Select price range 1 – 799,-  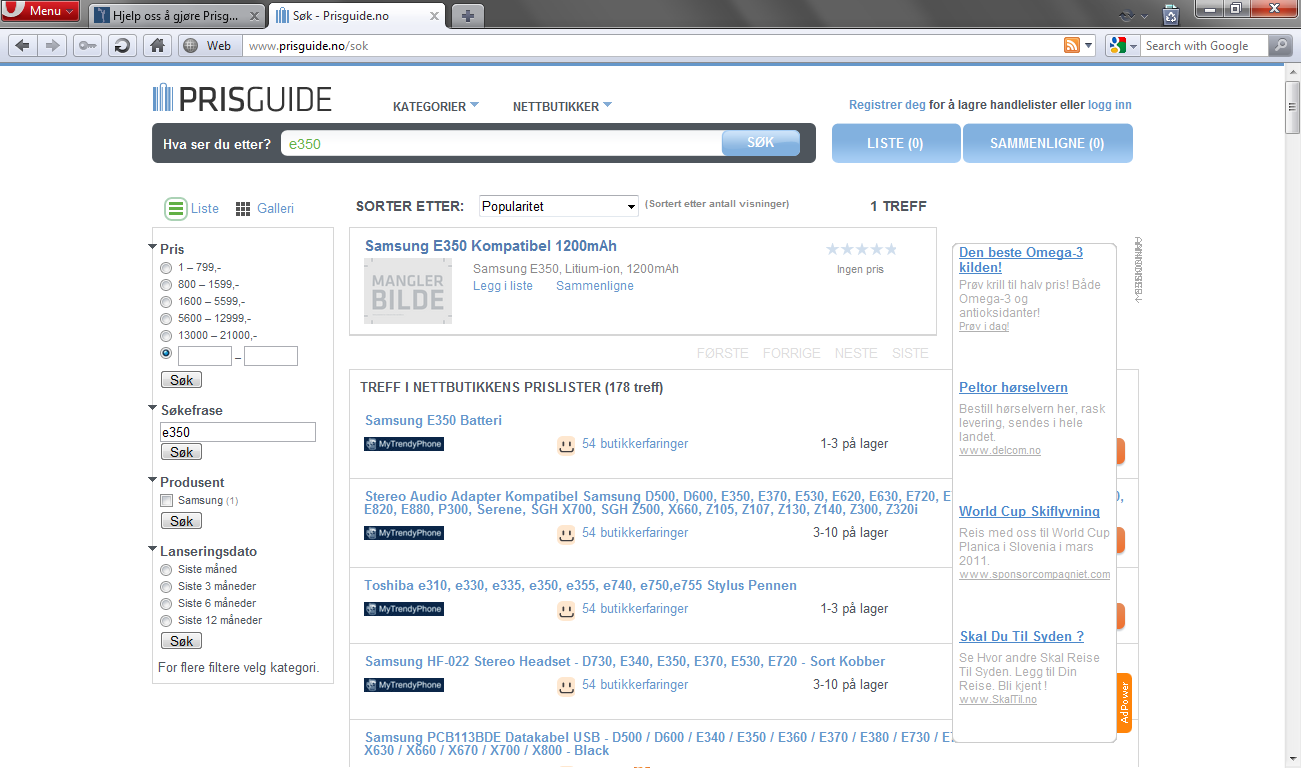(x=166, y=268)
